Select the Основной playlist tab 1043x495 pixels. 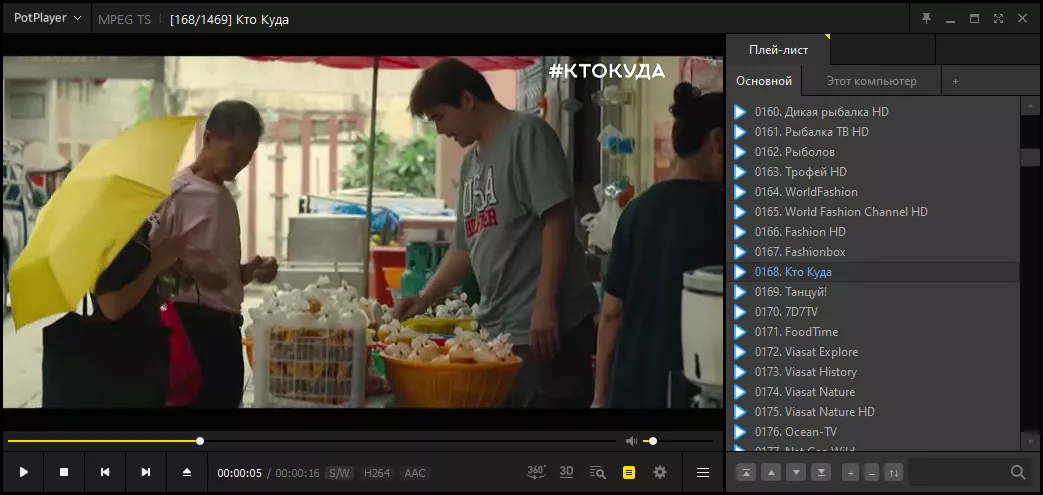tap(764, 81)
